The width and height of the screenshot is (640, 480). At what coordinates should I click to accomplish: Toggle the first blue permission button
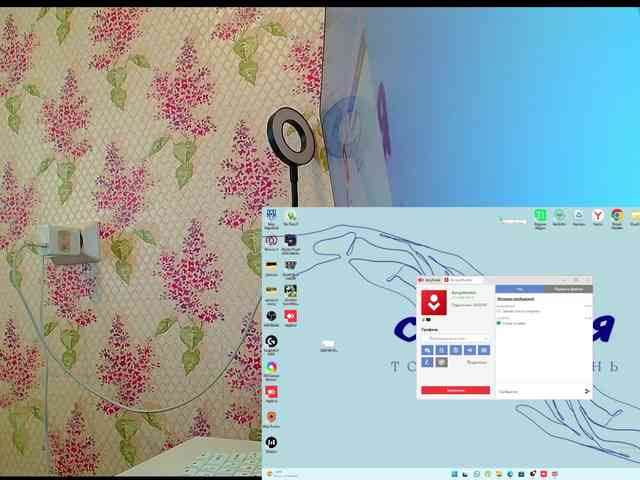427,350
